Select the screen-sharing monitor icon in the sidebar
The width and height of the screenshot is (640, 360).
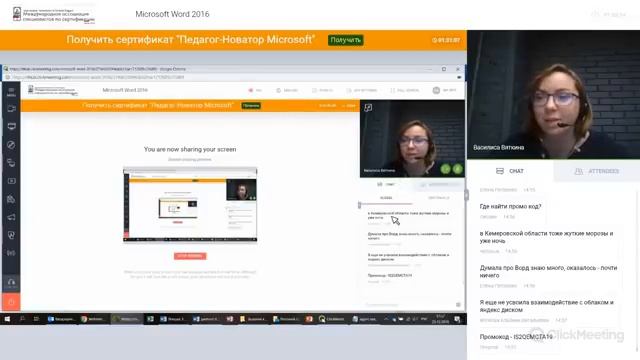[11, 127]
